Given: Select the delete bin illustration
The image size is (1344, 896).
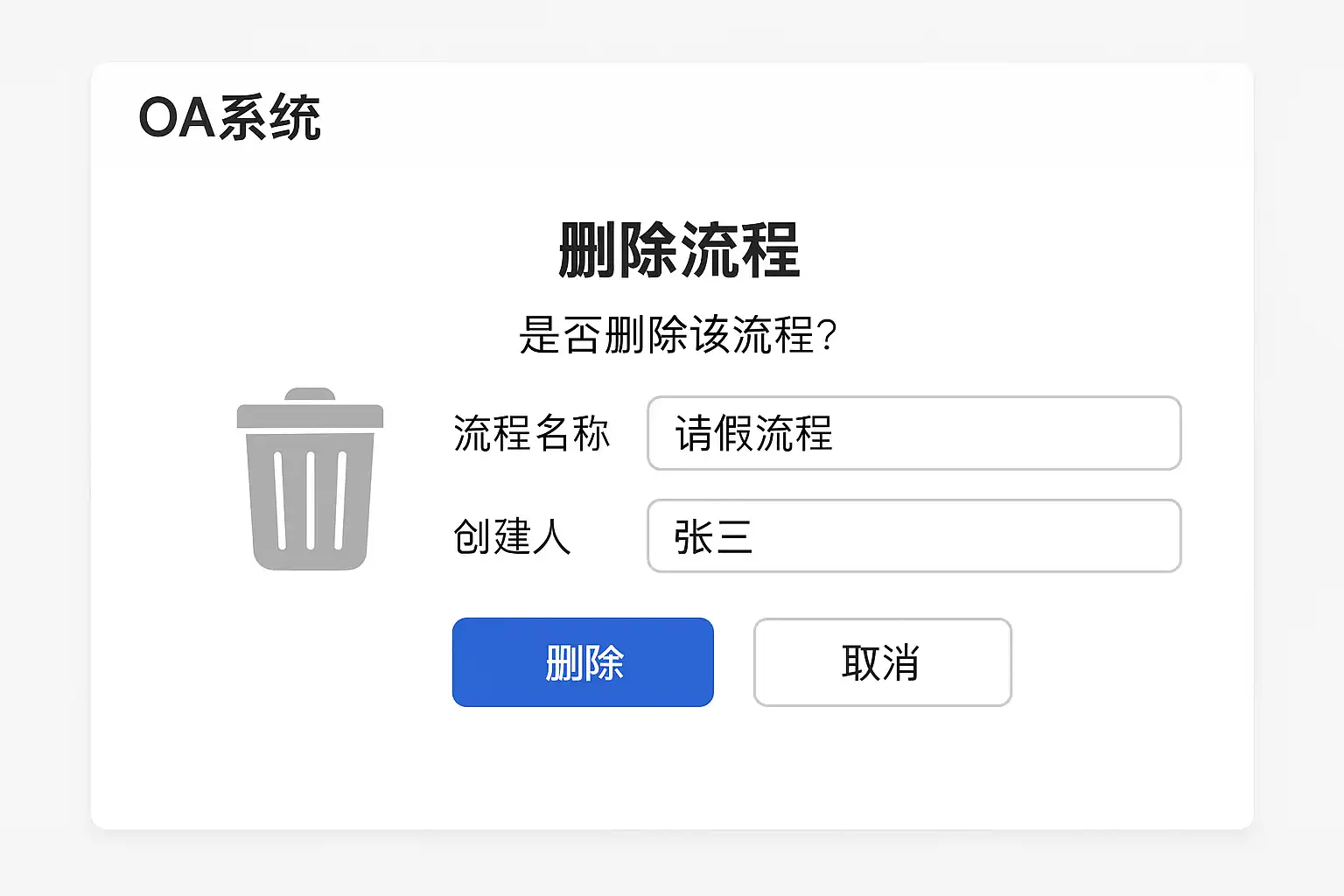Looking at the screenshot, I should point(310,479).
